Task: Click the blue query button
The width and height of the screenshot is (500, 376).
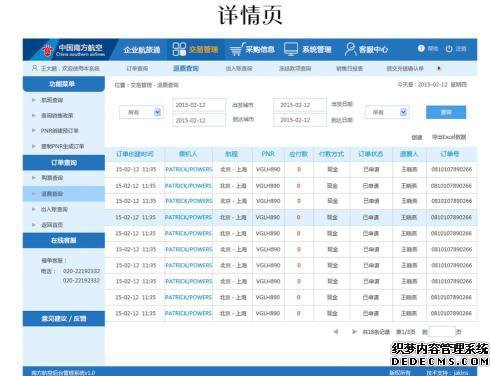Action: [x=446, y=112]
